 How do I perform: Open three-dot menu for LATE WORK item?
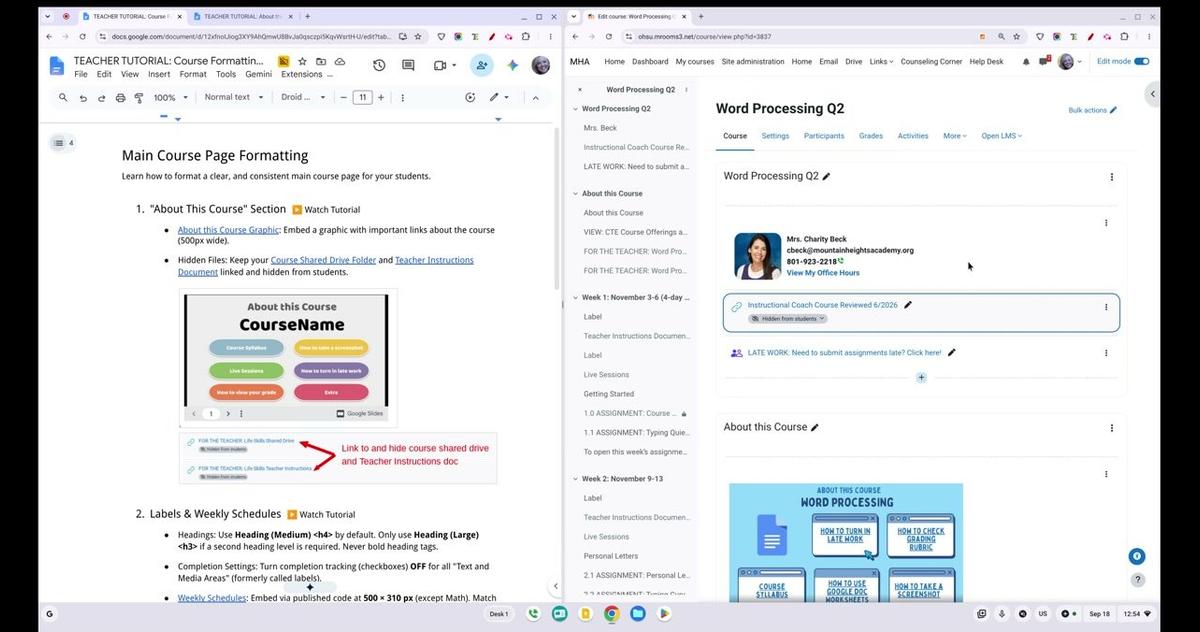(x=1106, y=353)
